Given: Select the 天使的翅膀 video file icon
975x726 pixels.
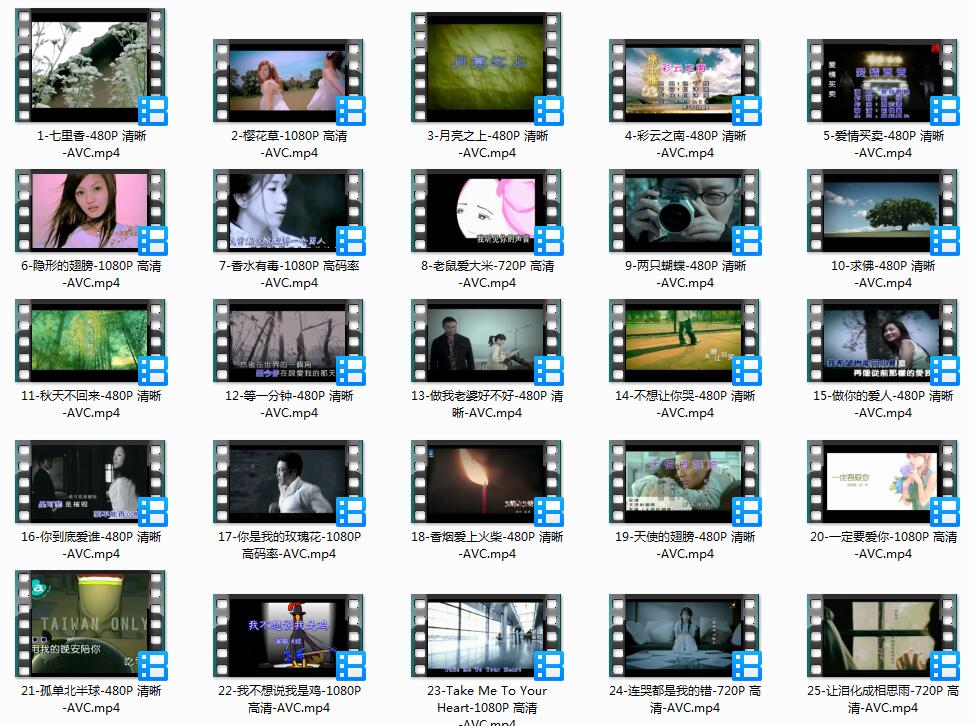Looking at the screenshot, I should tap(685, 482).
